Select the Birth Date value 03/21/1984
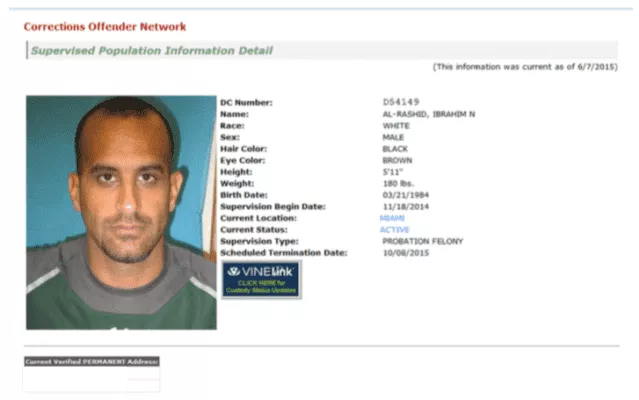 [x=405, y=195]
